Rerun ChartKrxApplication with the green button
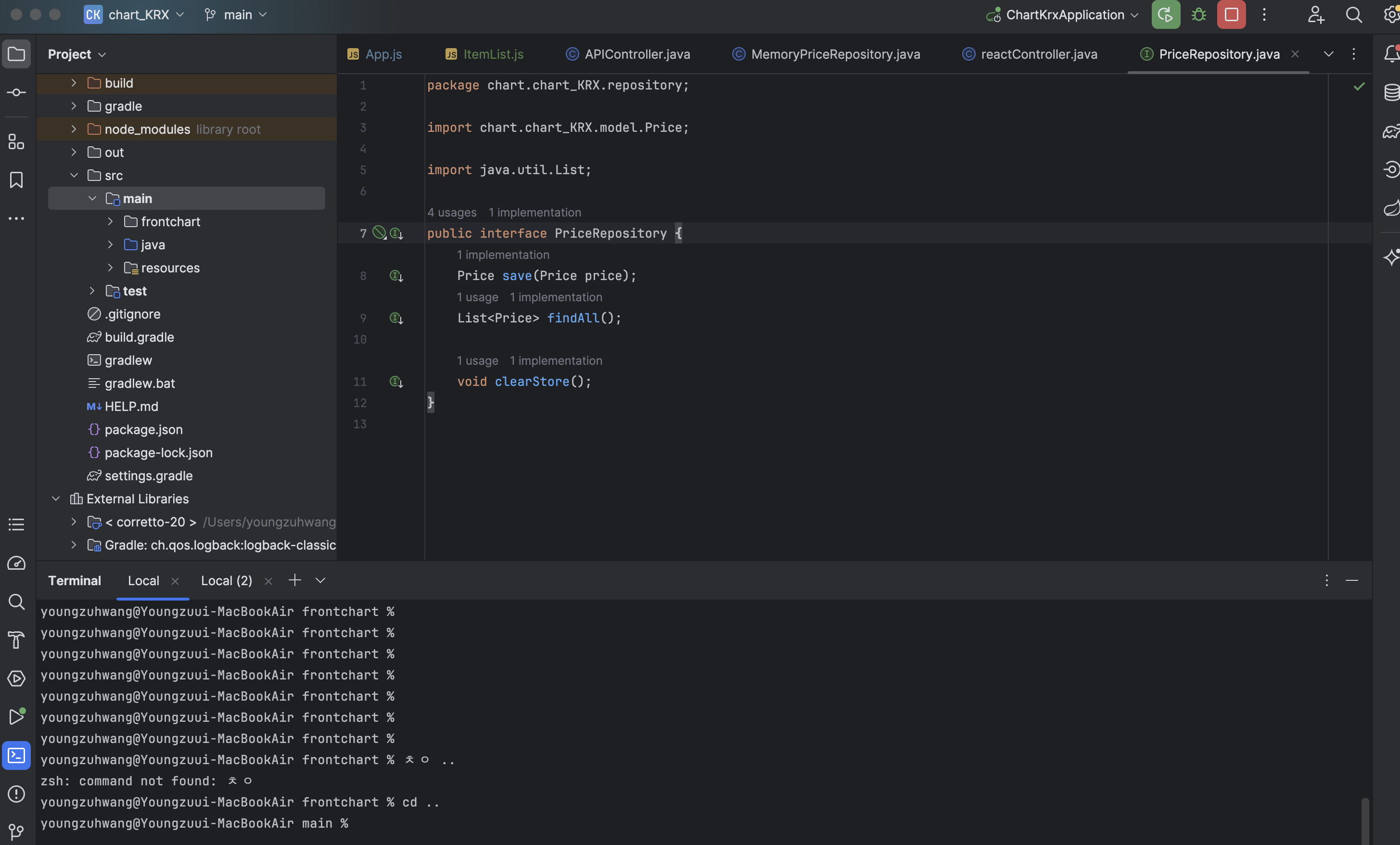The width and height of the screenshot is (1400, 845). coord(1165,15)
